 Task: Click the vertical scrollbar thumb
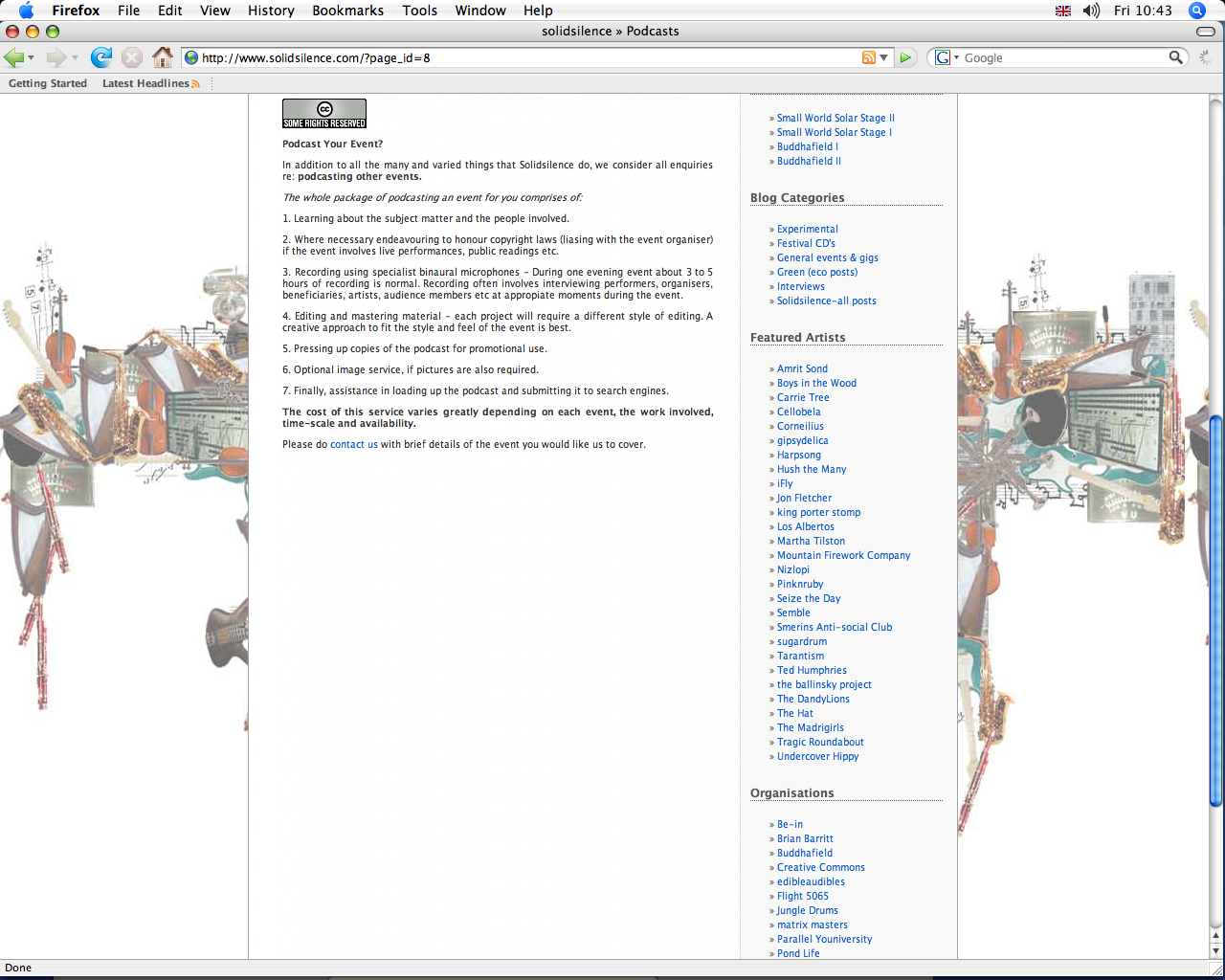(1215, 612)
